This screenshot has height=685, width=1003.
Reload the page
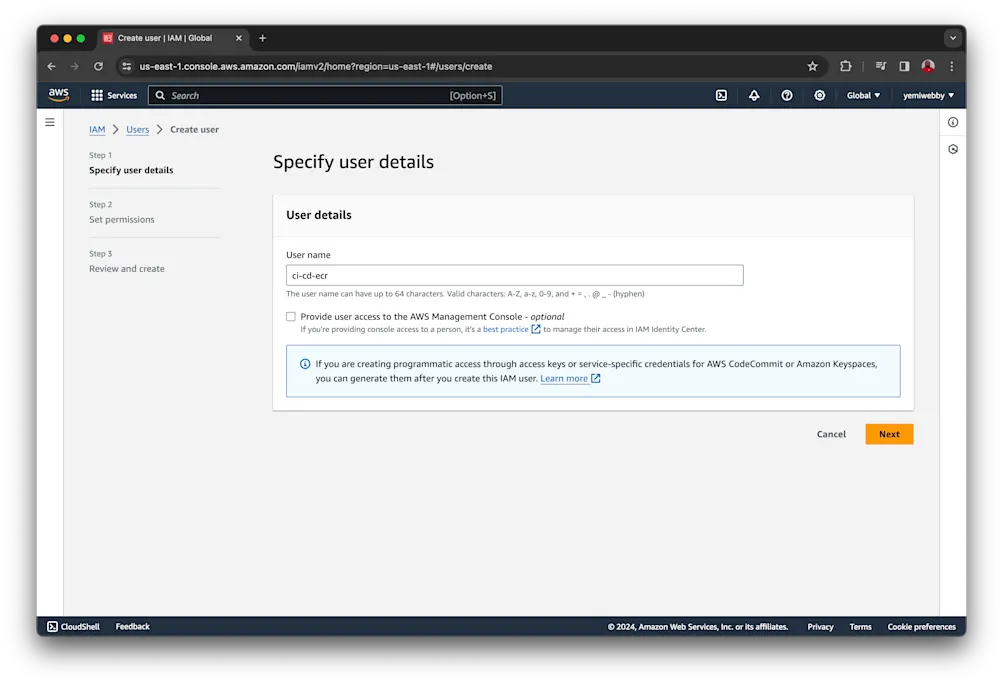[x=99, y=67]
